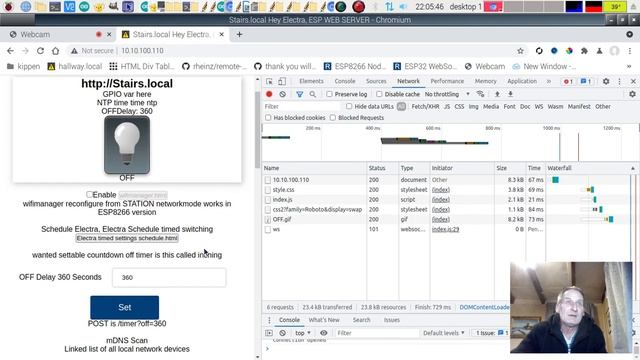Show more DevTools tabs chevron
640x360 pixels.
[549, 81]
